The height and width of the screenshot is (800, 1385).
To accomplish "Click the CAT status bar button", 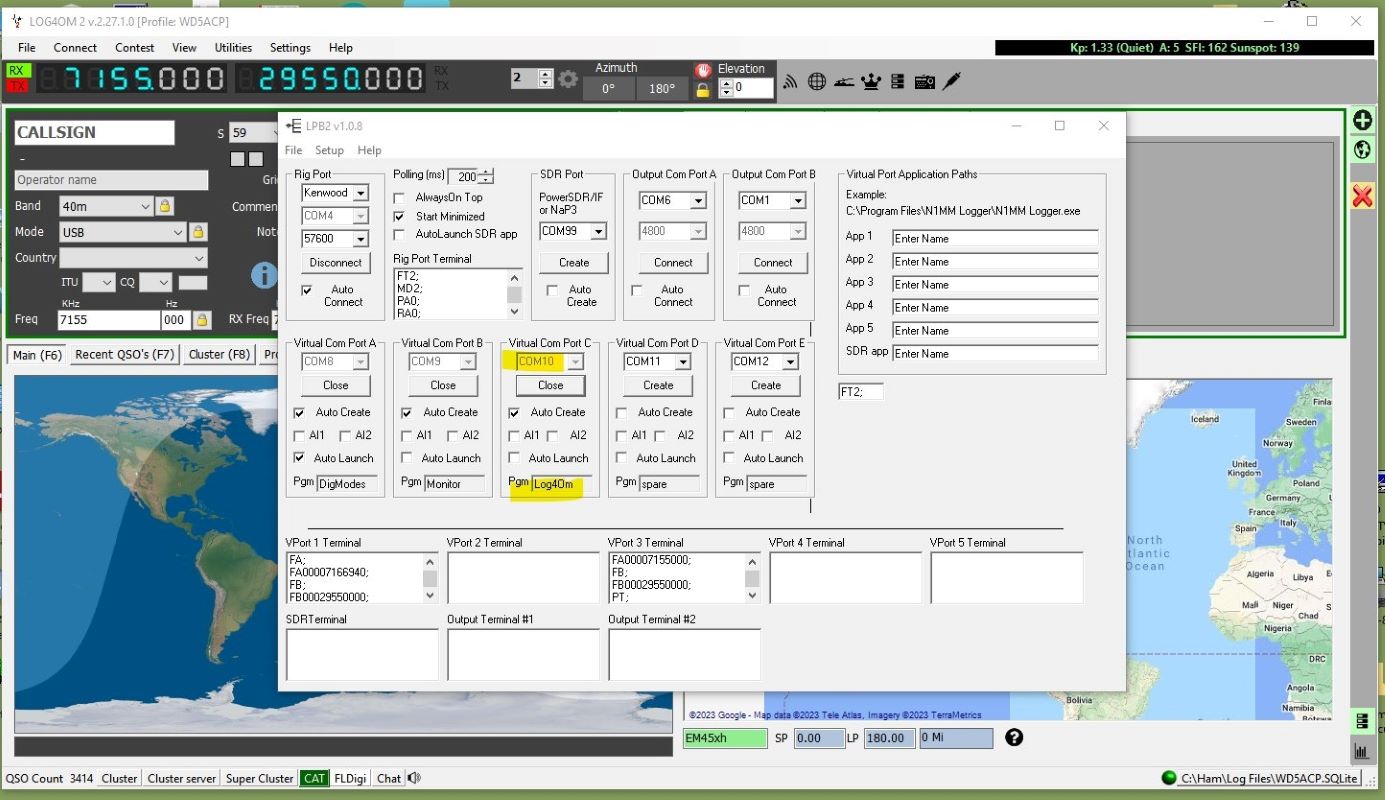I will tap(314, 778).
